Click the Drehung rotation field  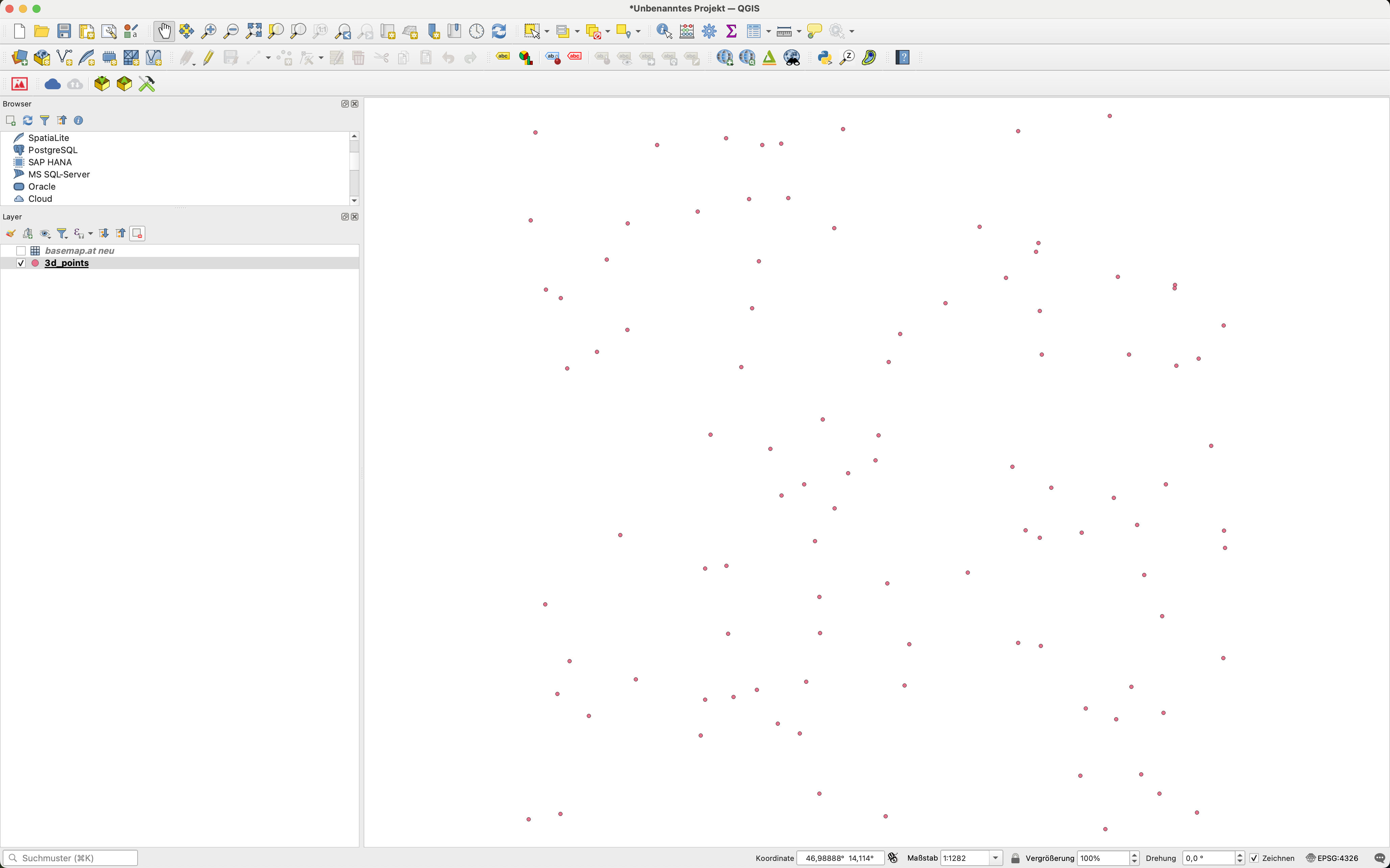point(1208,858)
